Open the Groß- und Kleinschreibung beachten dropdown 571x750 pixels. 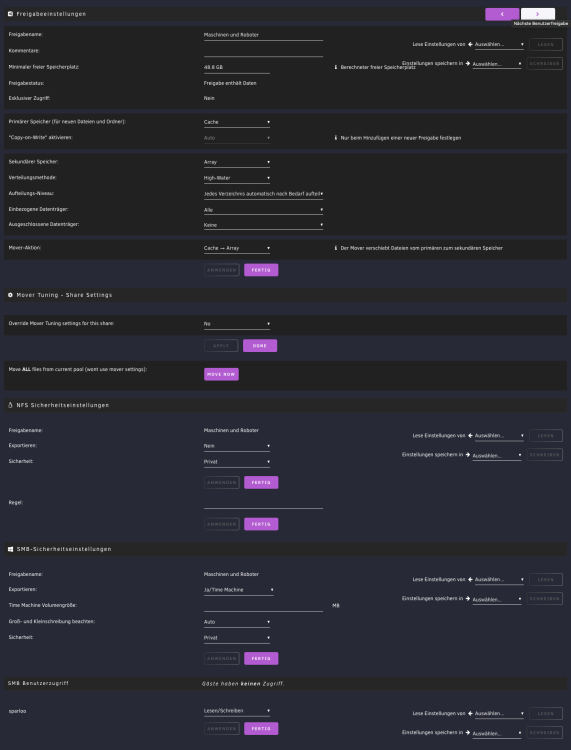(x=237, y=622)
